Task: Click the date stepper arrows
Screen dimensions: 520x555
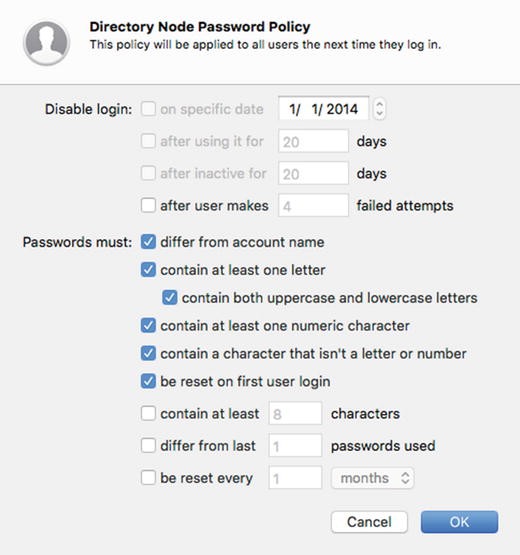Action: point(379,109)
